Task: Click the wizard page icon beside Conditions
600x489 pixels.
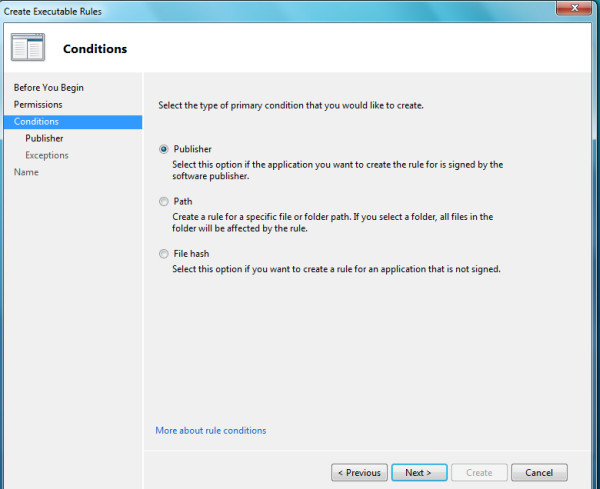Action: point(28,47)
